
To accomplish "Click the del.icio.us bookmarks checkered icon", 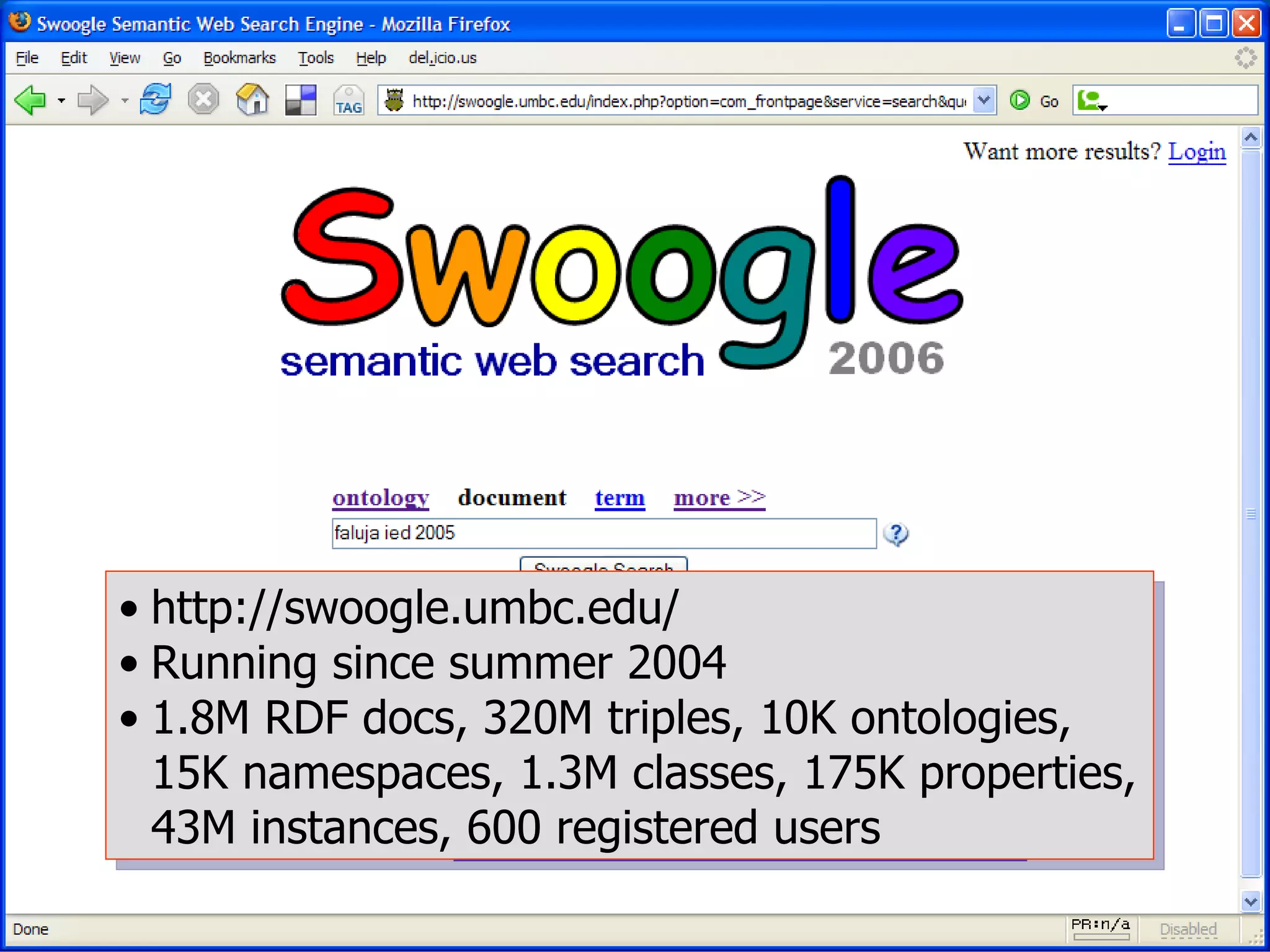I will point(301,100).
